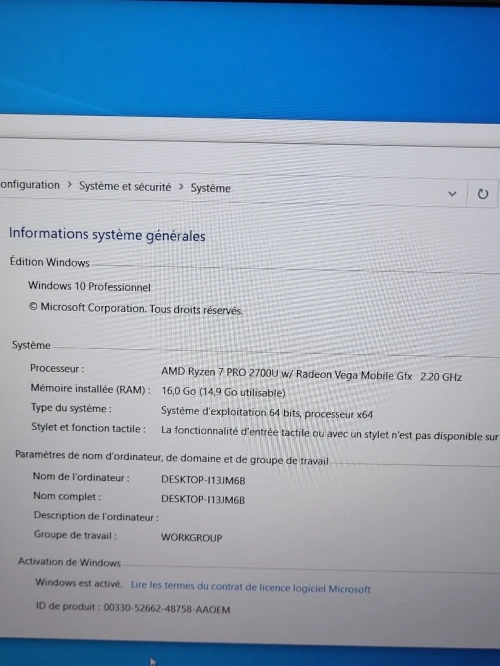Open Lire les termes du contrat link
500x666 pixels.
coord(250,587)
